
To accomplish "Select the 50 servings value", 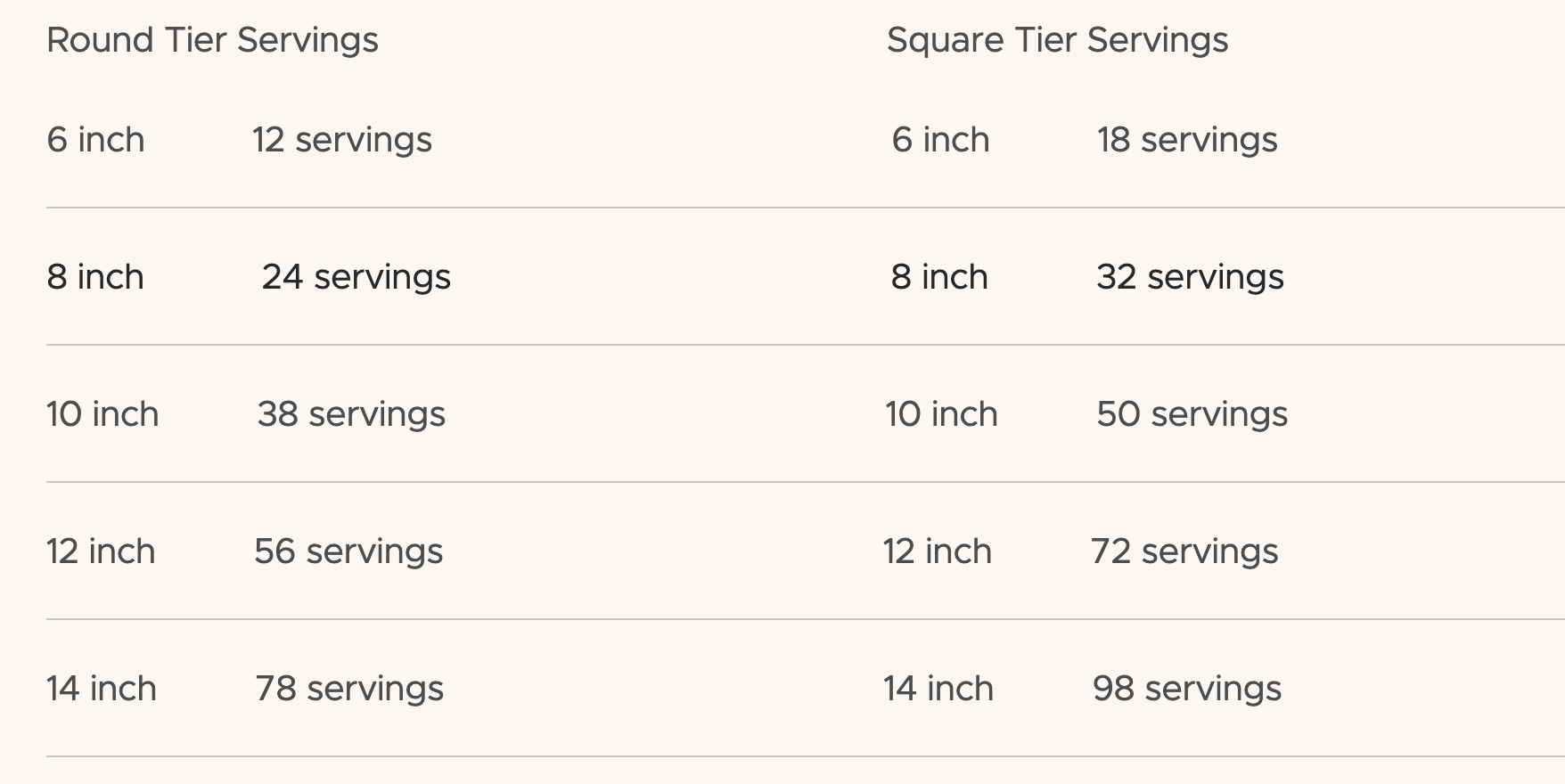I will [x=1192, y=414].
